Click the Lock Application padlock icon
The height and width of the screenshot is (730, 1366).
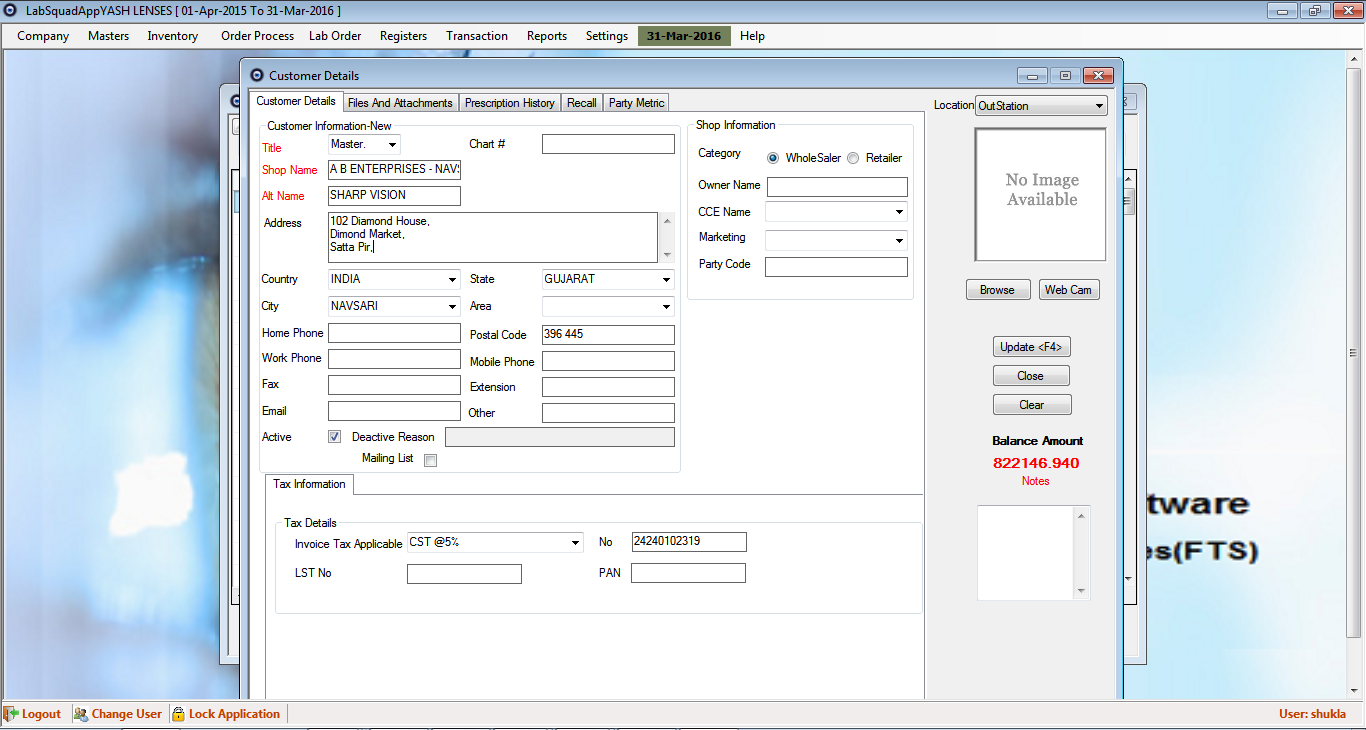178,714
